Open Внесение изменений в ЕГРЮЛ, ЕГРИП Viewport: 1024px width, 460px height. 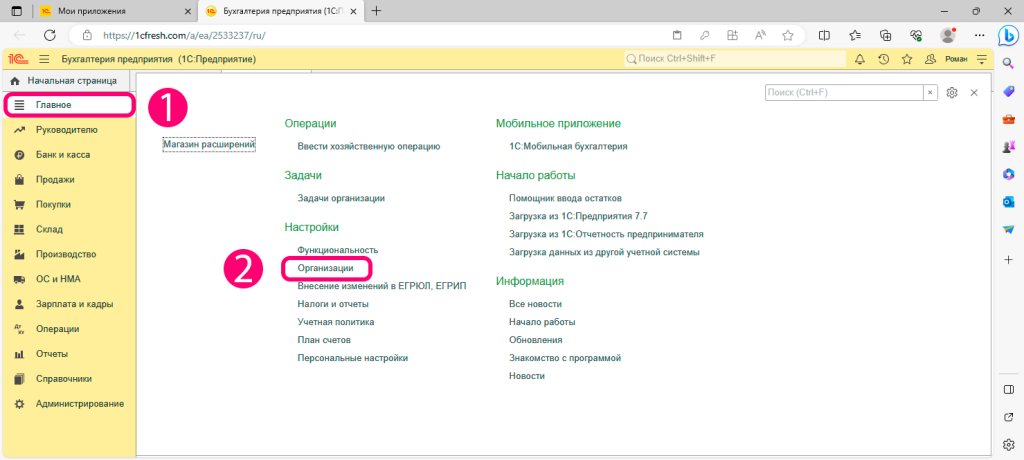(382, 286)
